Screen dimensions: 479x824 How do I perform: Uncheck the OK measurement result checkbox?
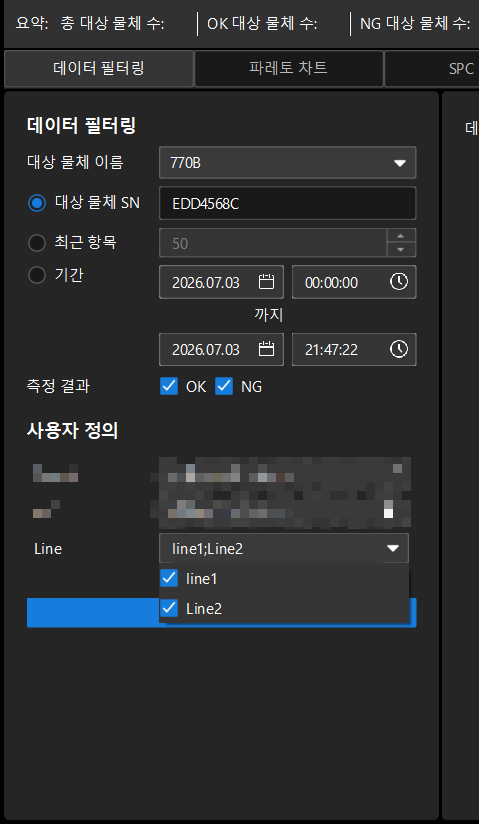tap(169, 387)
